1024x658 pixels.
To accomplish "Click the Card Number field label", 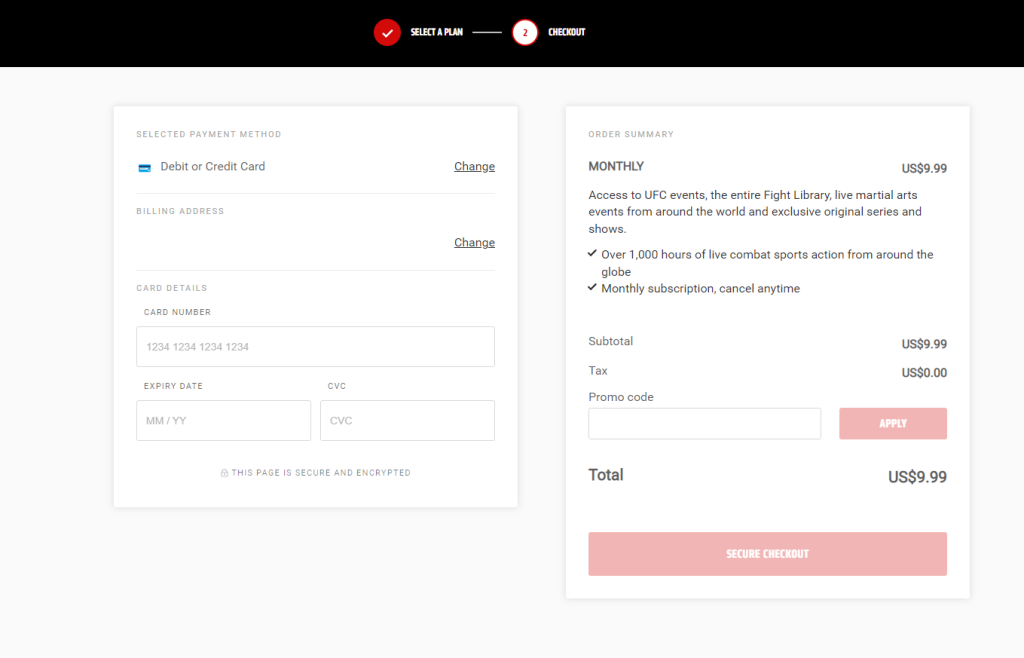I will click(x=177, y=313).
